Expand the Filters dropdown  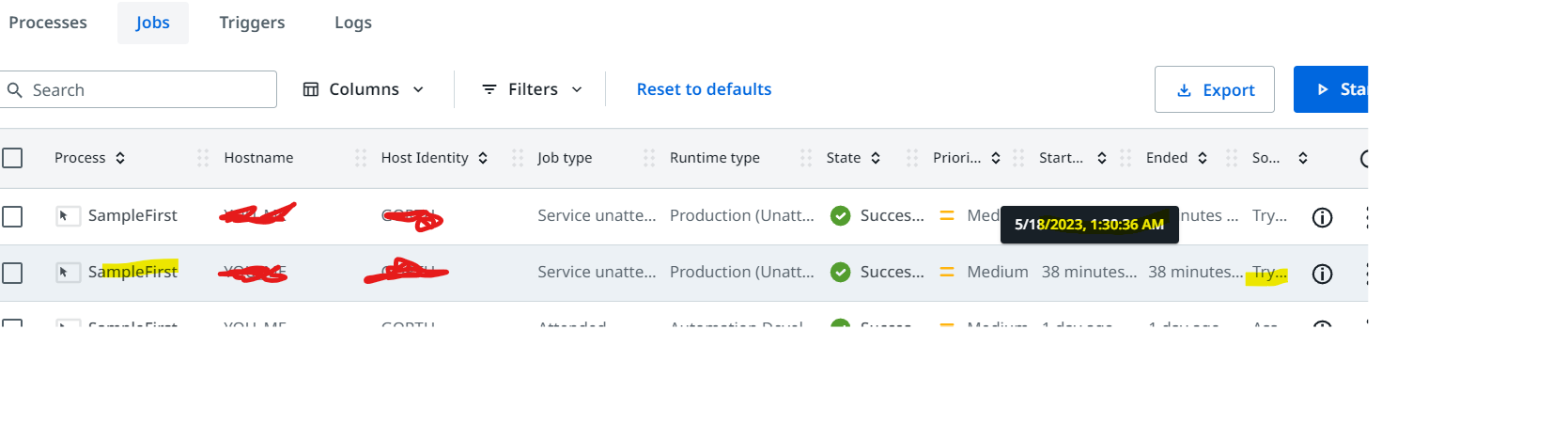533,89
